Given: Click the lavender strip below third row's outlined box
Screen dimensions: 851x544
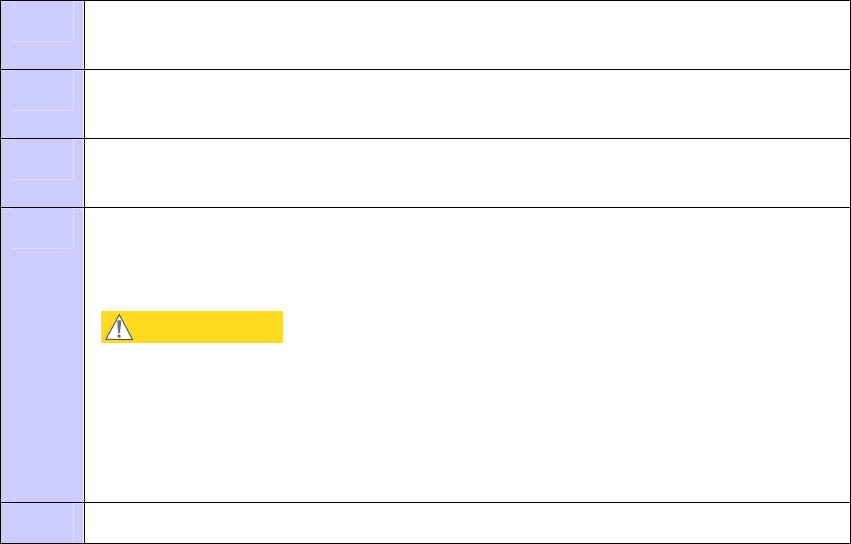Looking at the screenshot, I should [42, 193].
